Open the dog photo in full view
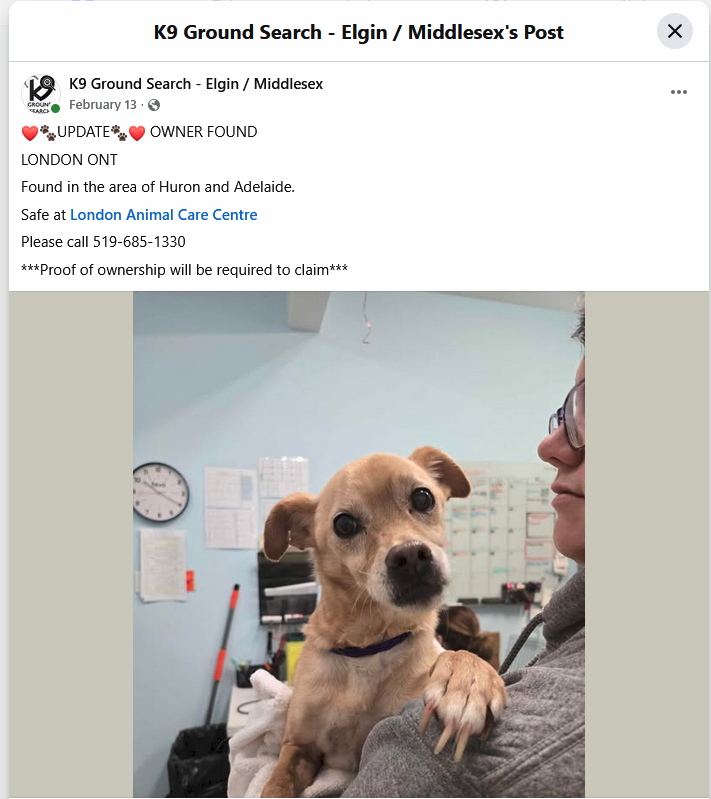Screen dimensions: 711x799 359,544
